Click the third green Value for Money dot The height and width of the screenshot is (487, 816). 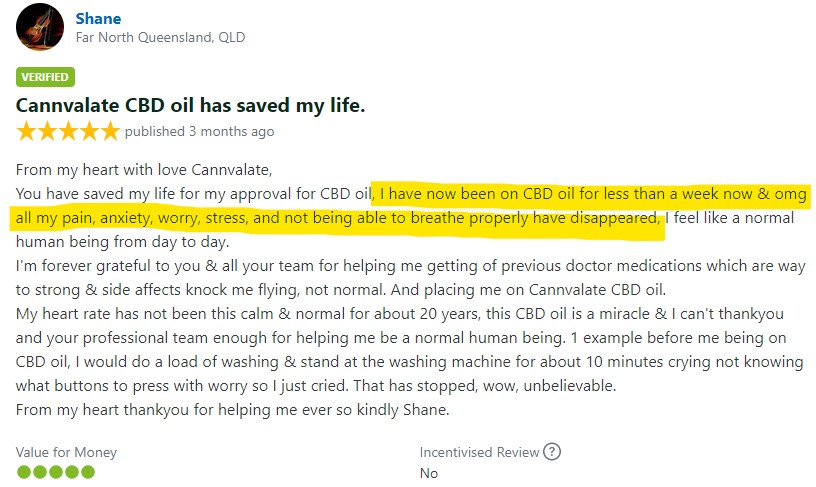56,472
